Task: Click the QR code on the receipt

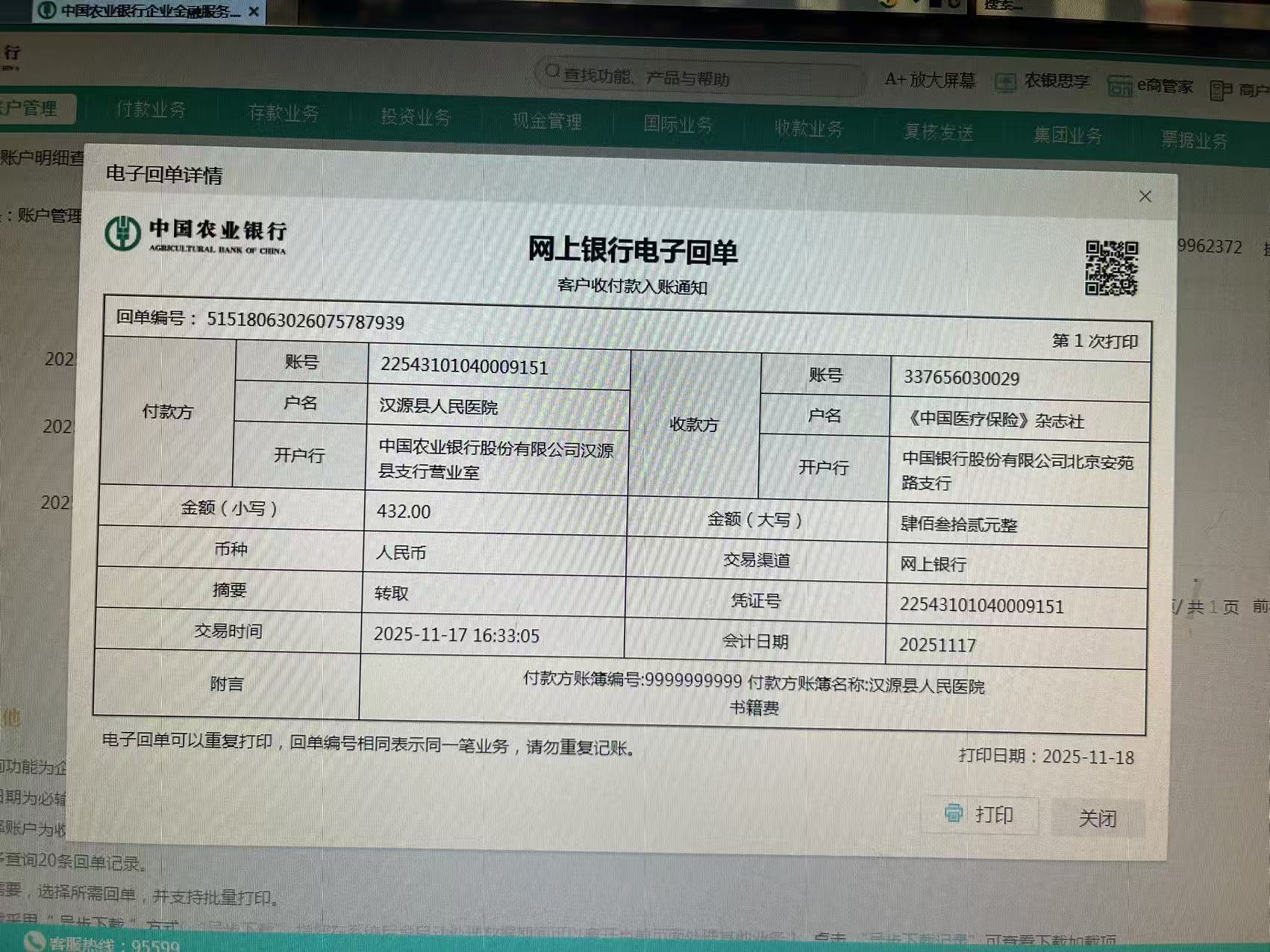Action: [x=1110, y=268]
